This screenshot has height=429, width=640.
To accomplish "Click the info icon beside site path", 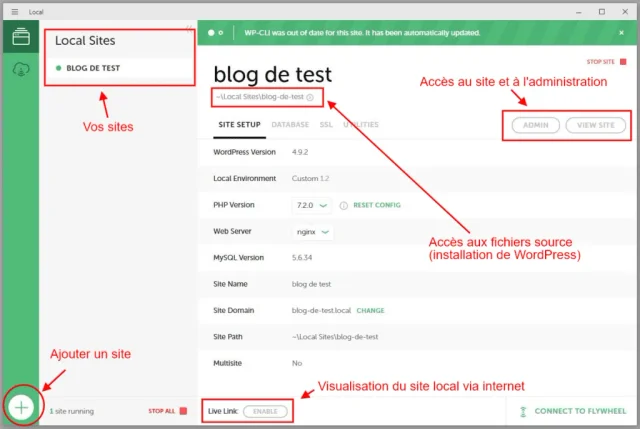I will tap(310, 97).
